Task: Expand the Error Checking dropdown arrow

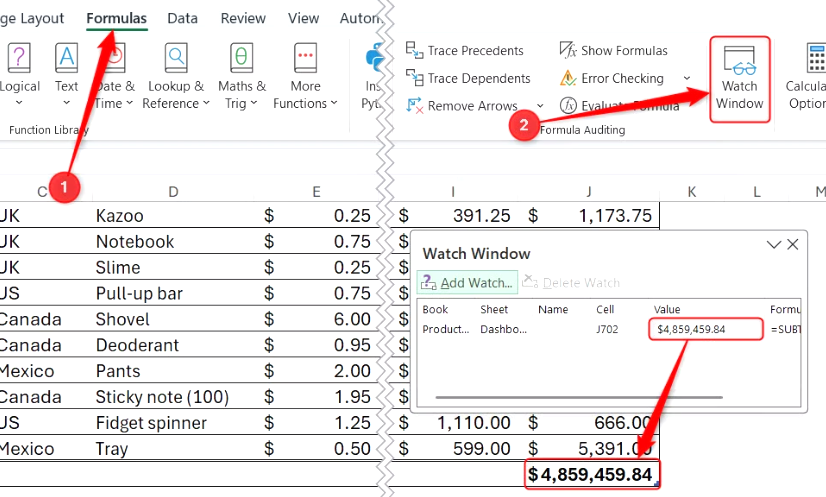Action: click(x=687, y=79)
